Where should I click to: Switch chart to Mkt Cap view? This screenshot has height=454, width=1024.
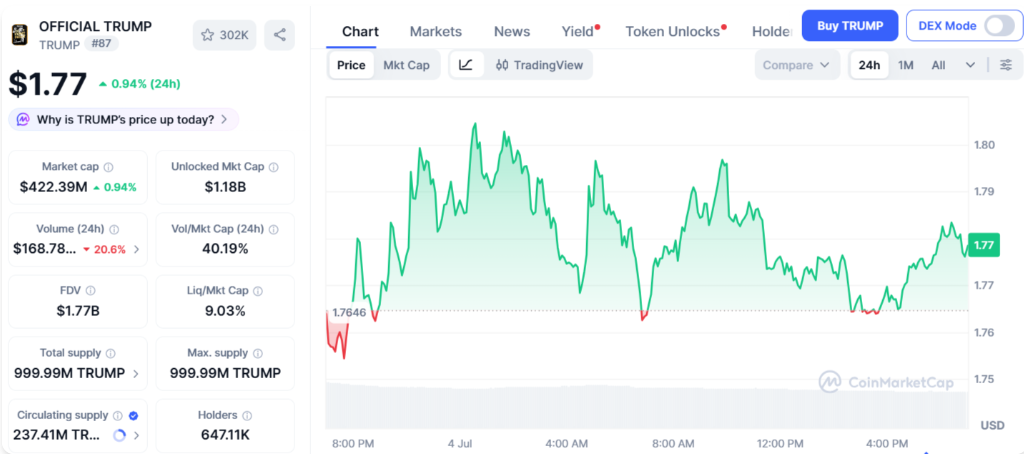[x=406, y=65]
